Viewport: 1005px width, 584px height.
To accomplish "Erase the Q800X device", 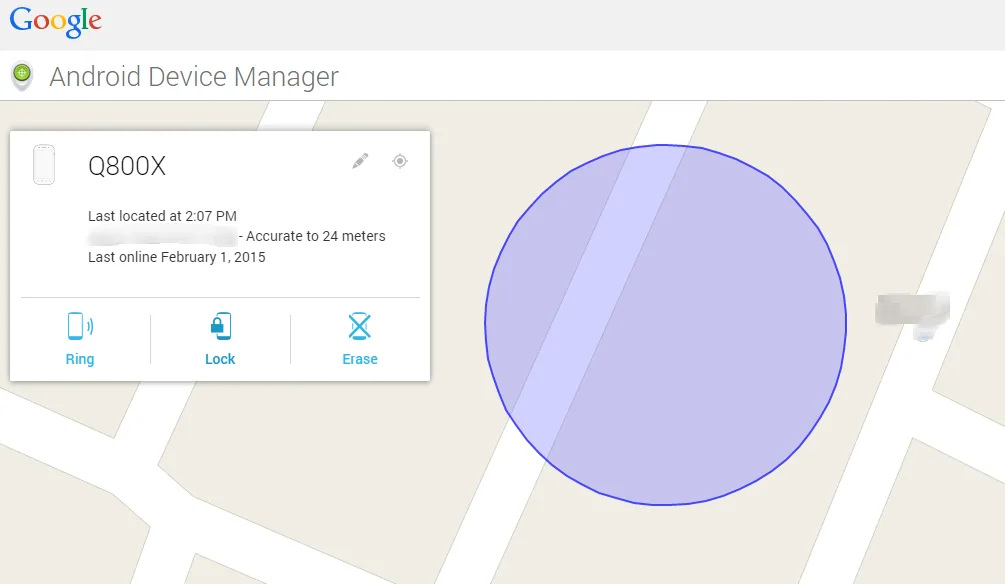I will point(360,359).
